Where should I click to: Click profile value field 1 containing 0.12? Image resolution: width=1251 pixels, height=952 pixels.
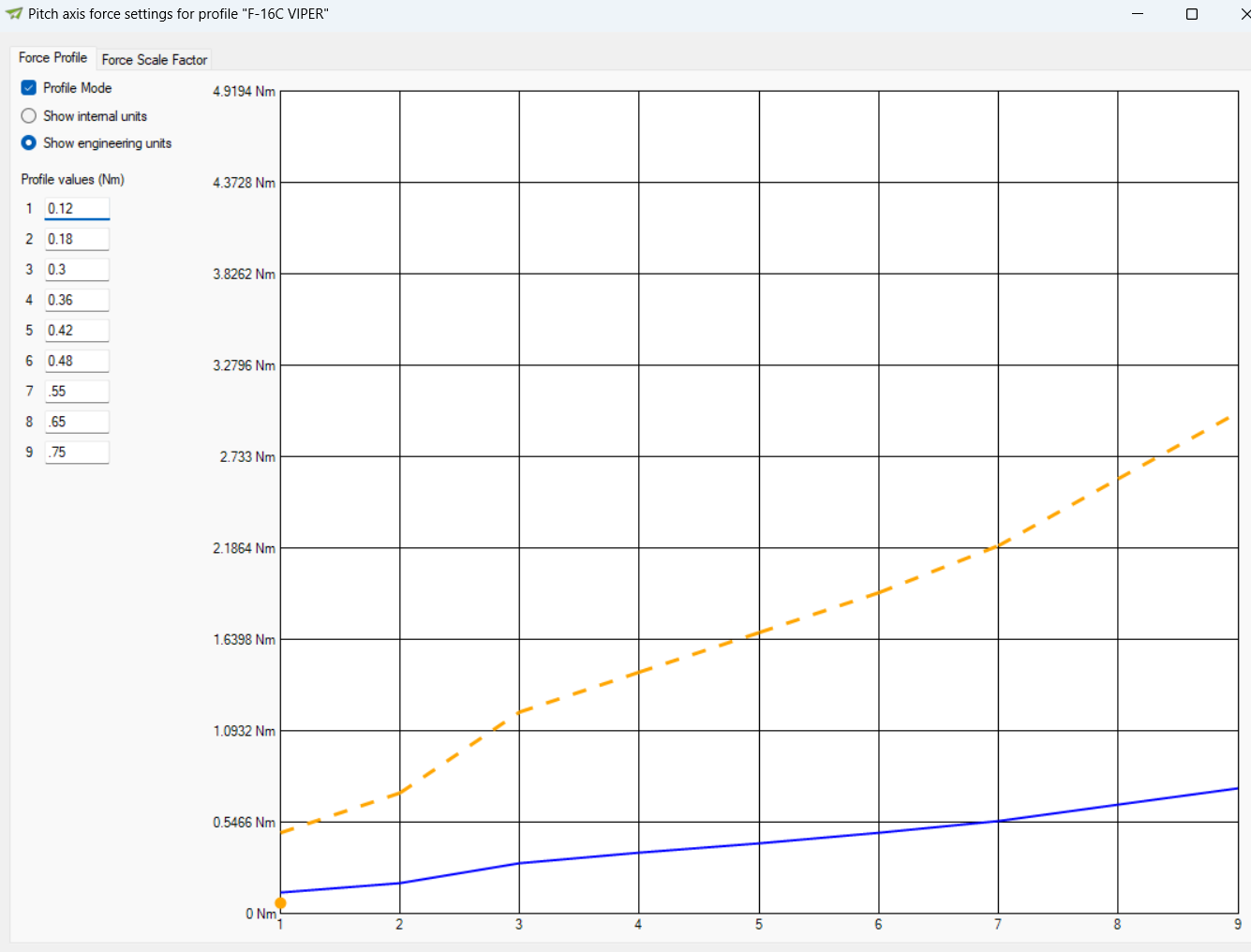tap(77, 209)
